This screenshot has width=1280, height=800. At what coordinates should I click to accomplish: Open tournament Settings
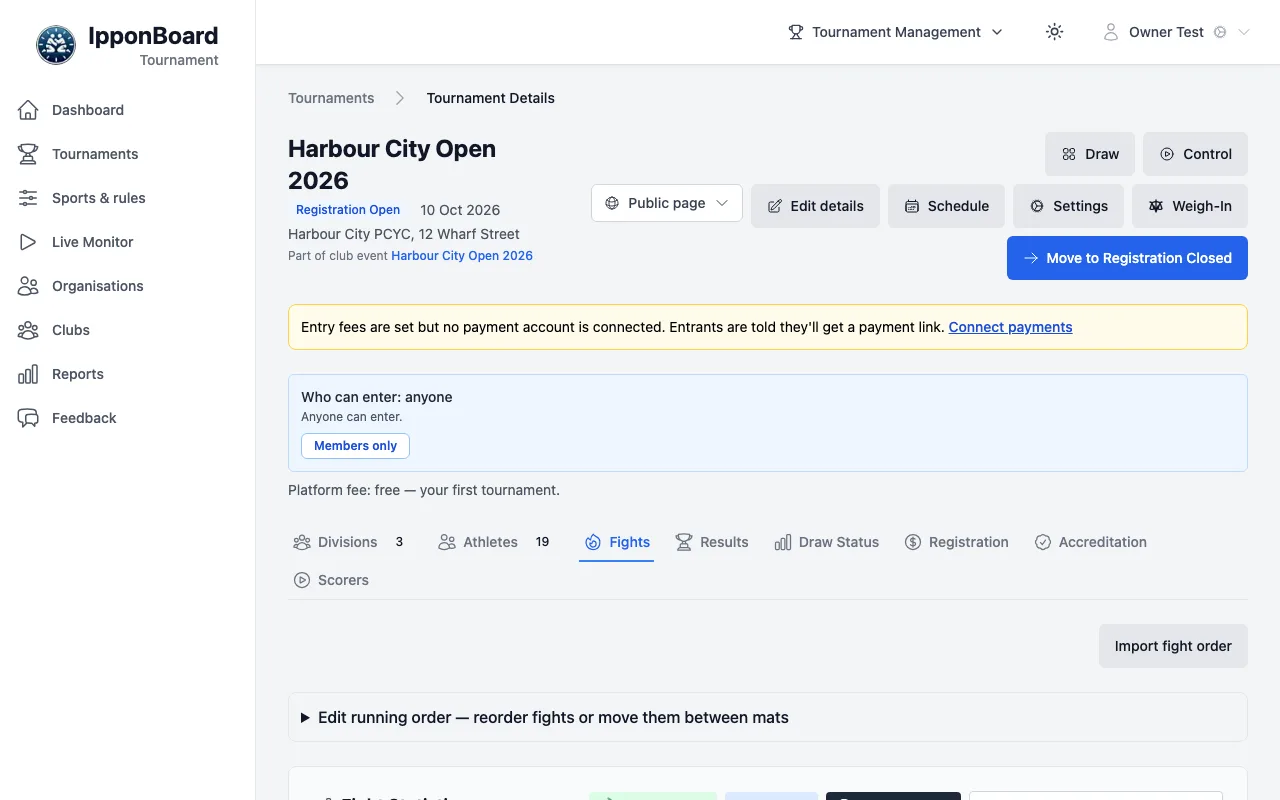coord(1068,206)
